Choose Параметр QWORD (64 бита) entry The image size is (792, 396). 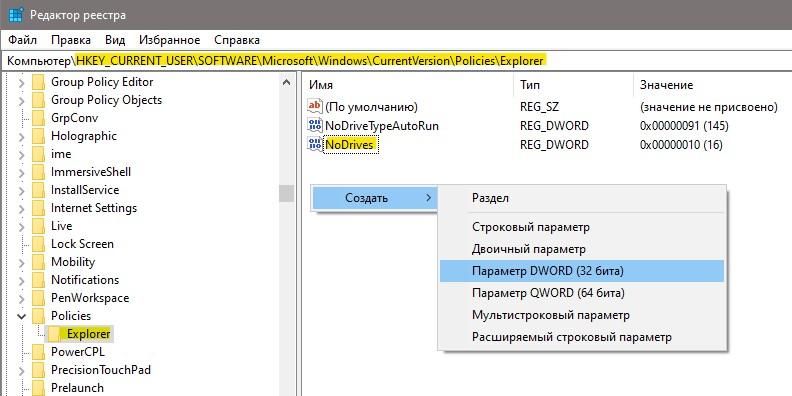click(582, 293)
